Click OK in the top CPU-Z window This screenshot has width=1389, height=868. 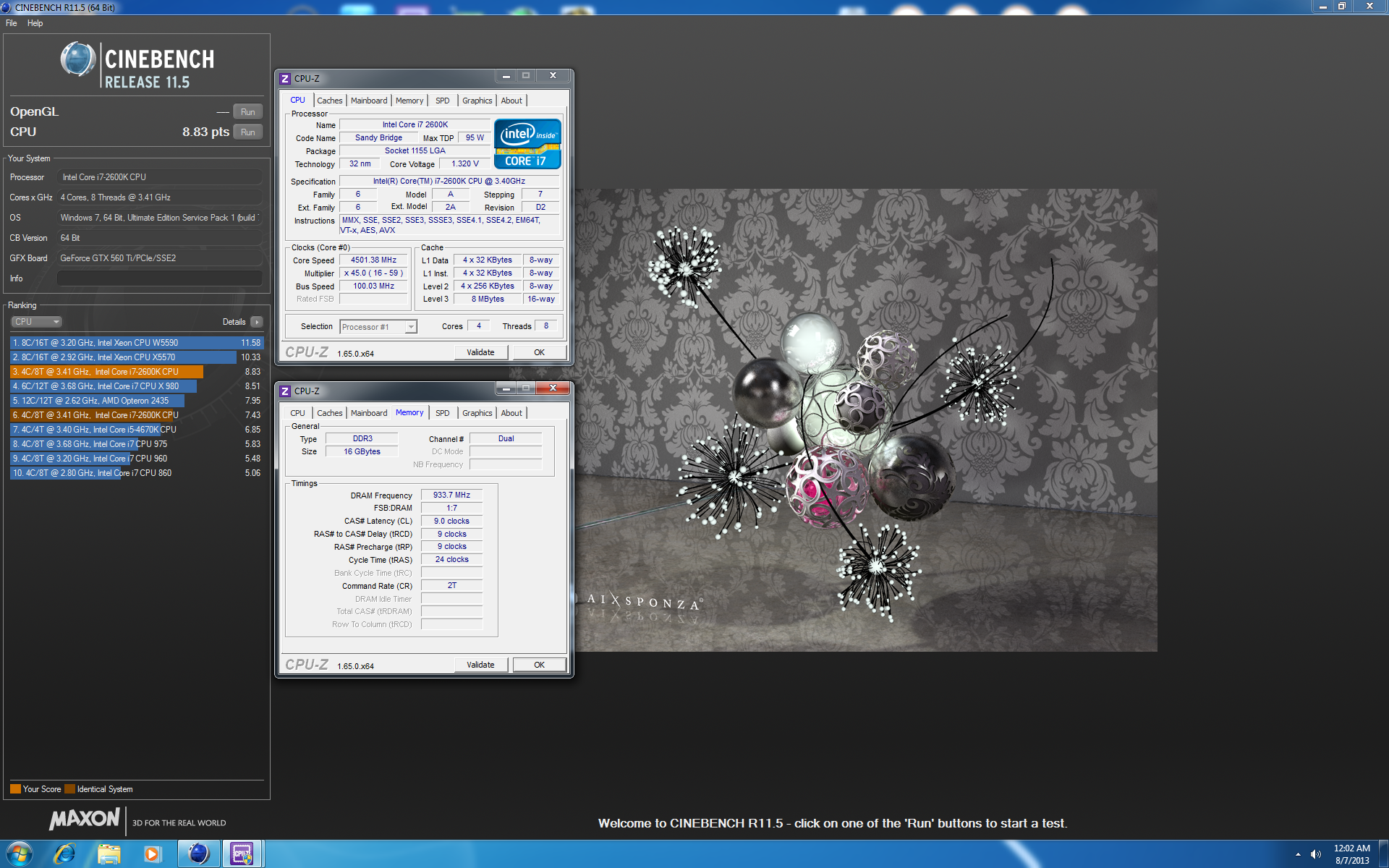pos(539,352)
